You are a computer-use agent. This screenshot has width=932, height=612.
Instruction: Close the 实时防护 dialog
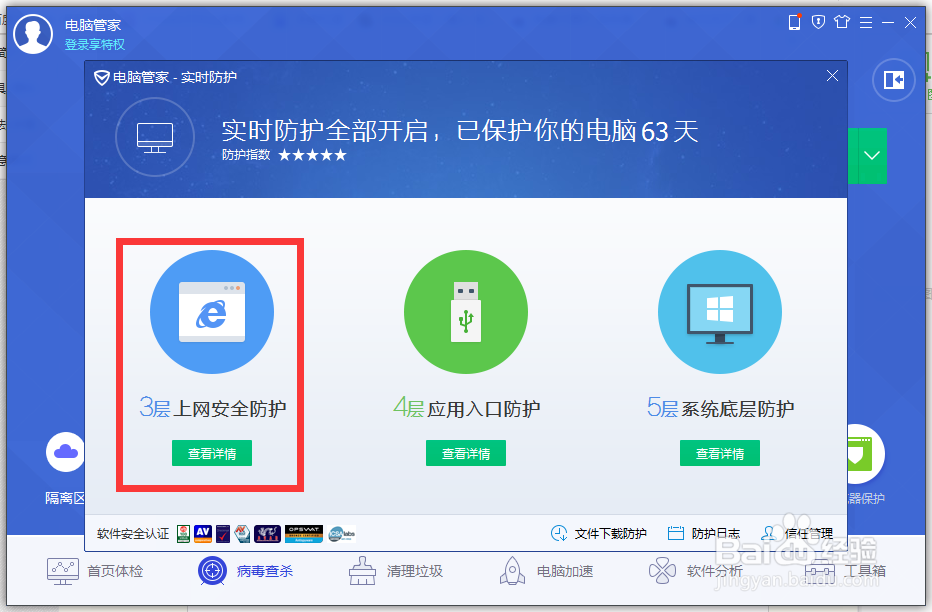pyautogui.click(x=832, y=75)
